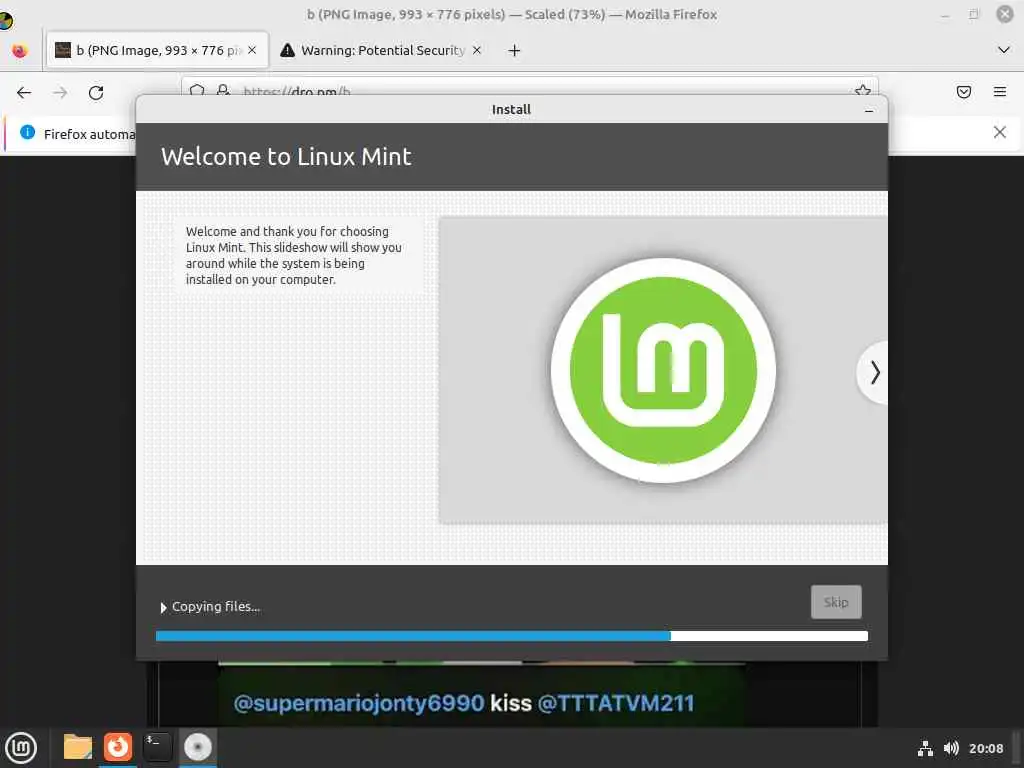Expand the list all tabs dropdown
This screenshot has height=768, width=1024.
(1004, 50)
